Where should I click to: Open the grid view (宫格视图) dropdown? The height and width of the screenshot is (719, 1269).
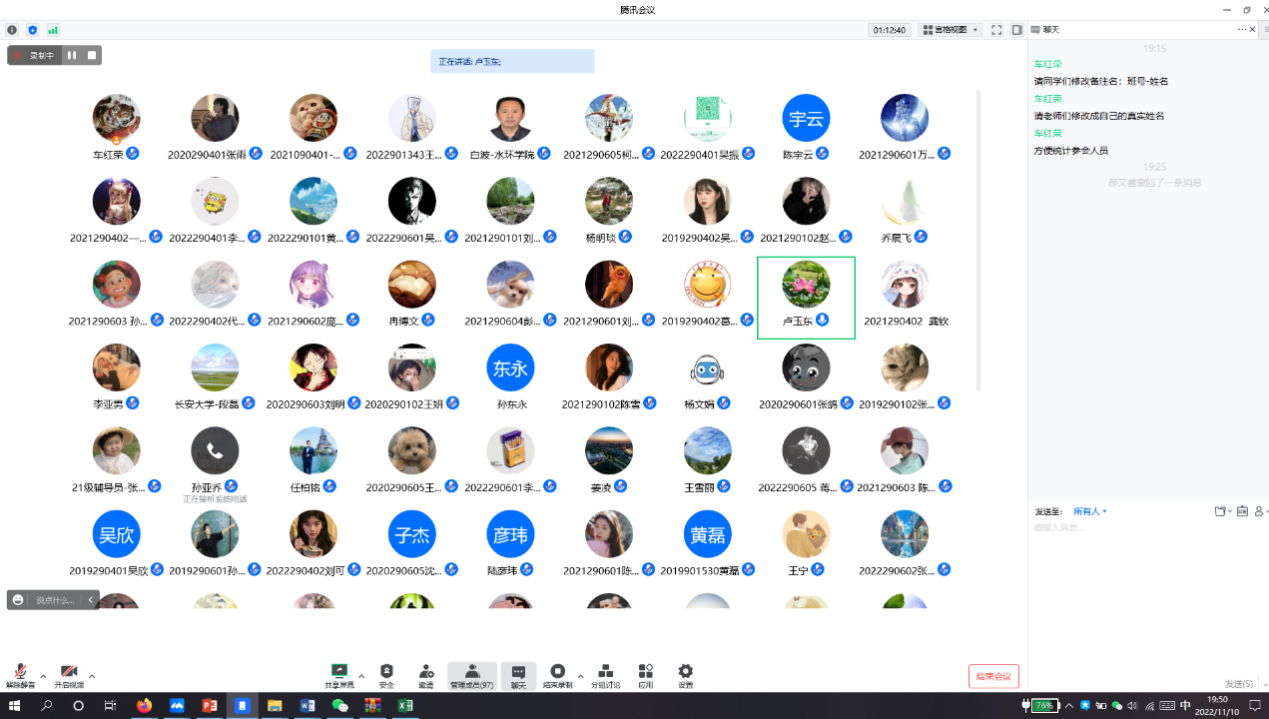pos(950,30)
